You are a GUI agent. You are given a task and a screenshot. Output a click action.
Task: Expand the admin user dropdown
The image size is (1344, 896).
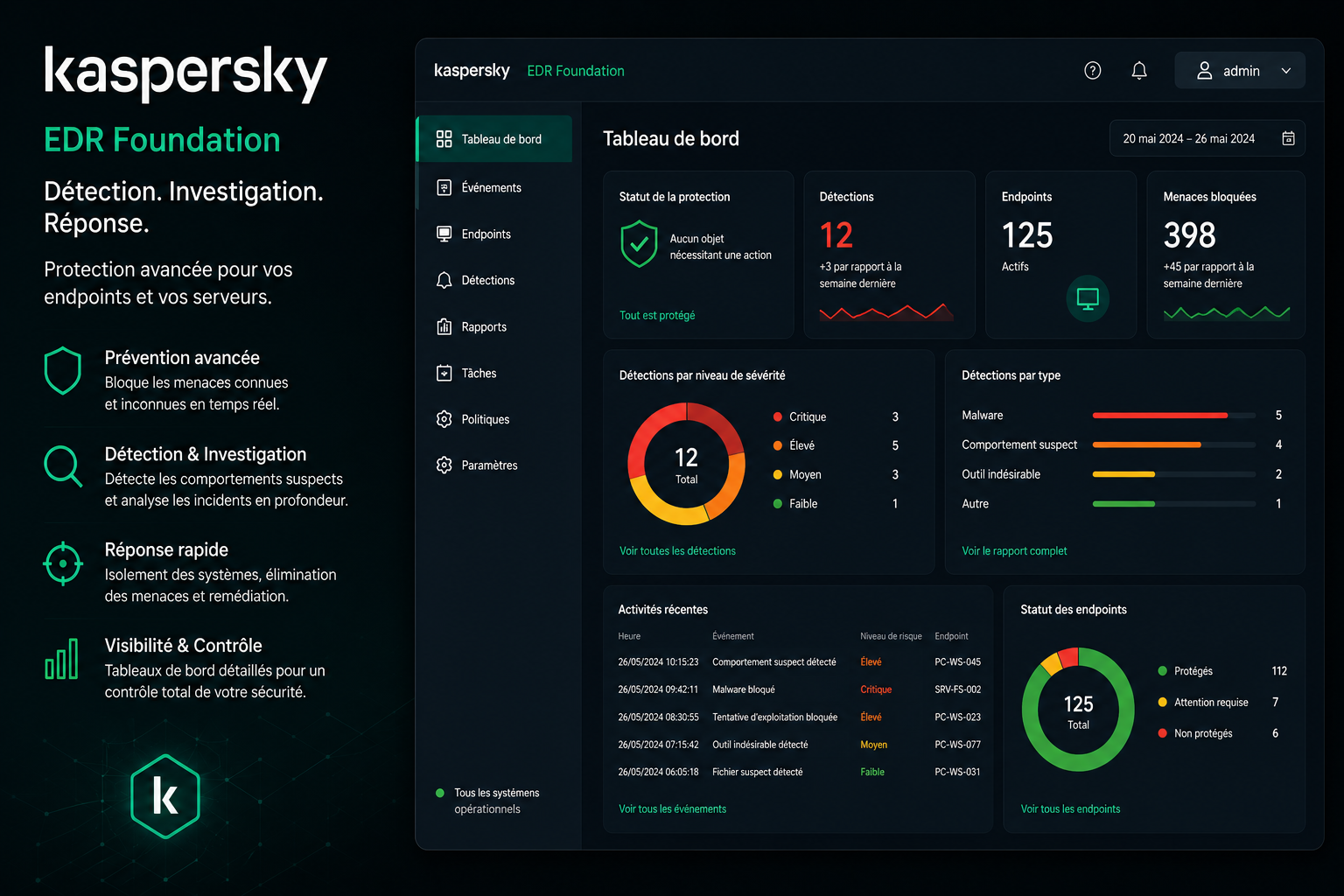(x=1240, y=71)
